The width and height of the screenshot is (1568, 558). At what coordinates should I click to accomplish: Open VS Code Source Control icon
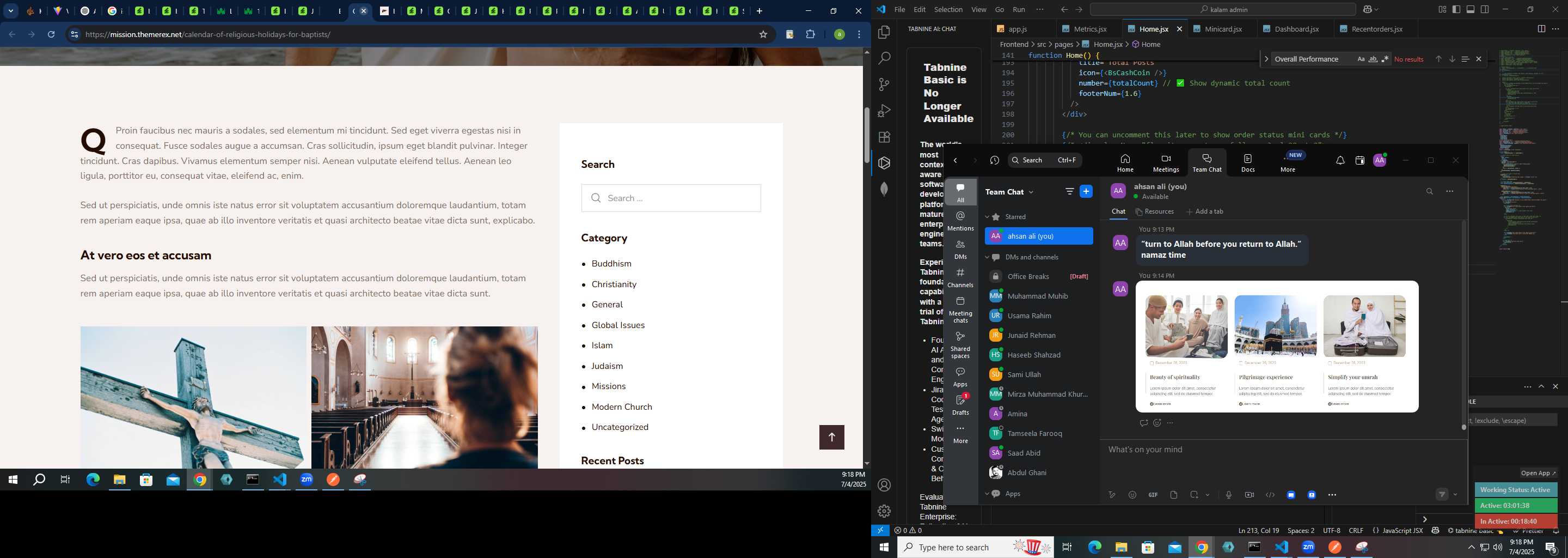point(884,84)
